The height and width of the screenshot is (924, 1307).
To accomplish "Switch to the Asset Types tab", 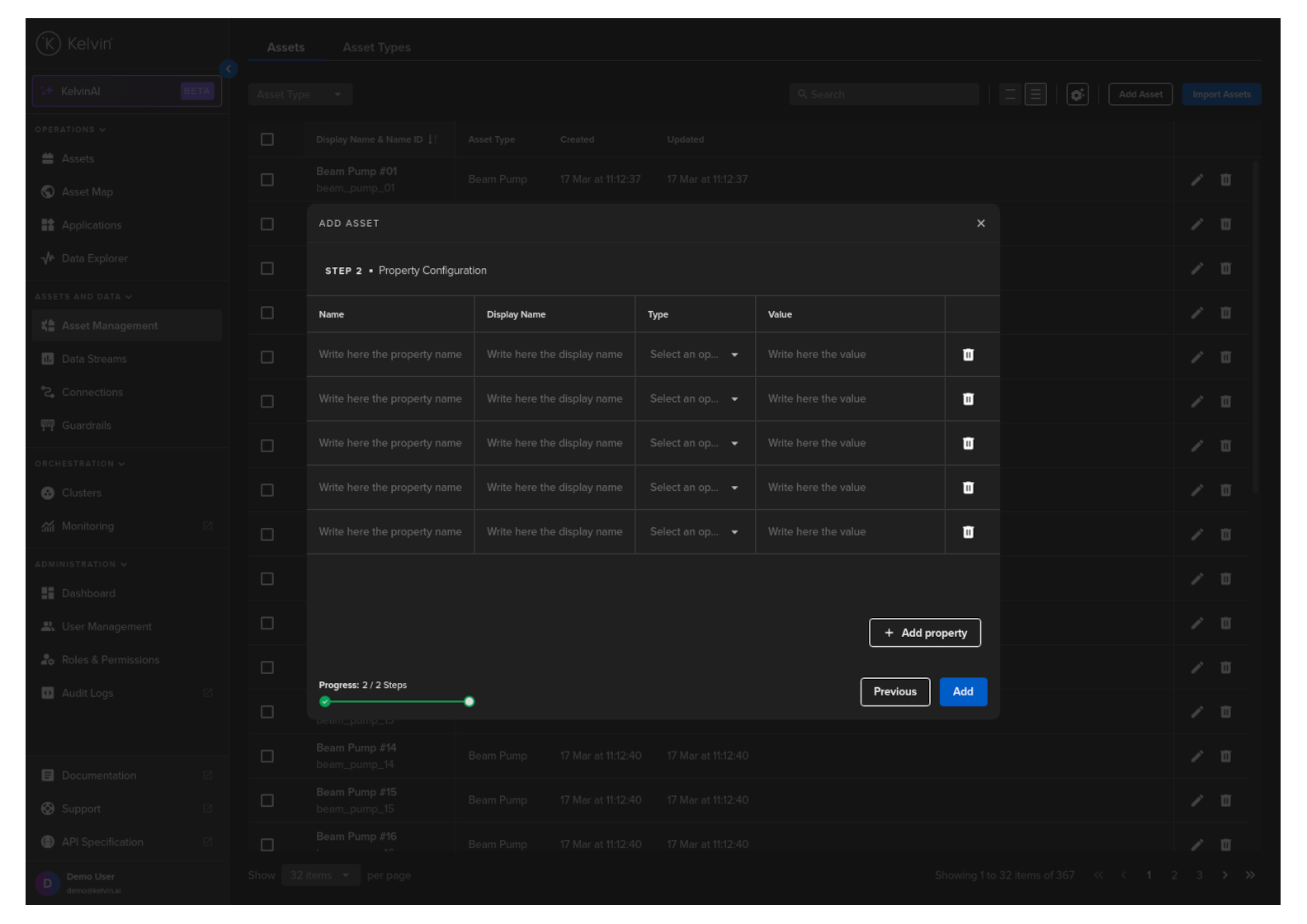I will tap(376, 48).
